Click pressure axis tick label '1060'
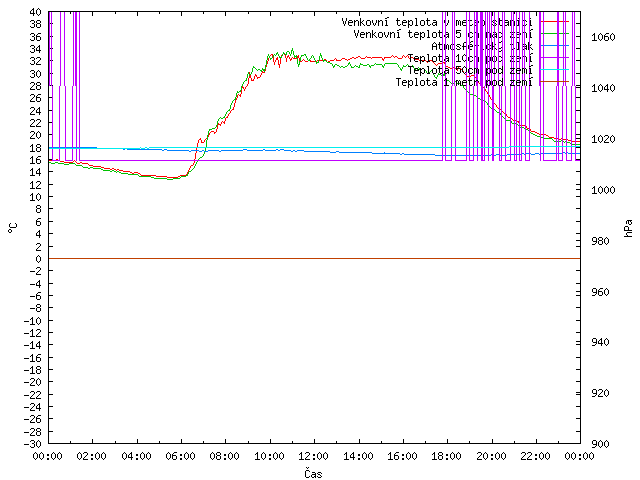The height and width of the screenshot is (480, 640). click(603, 38)
